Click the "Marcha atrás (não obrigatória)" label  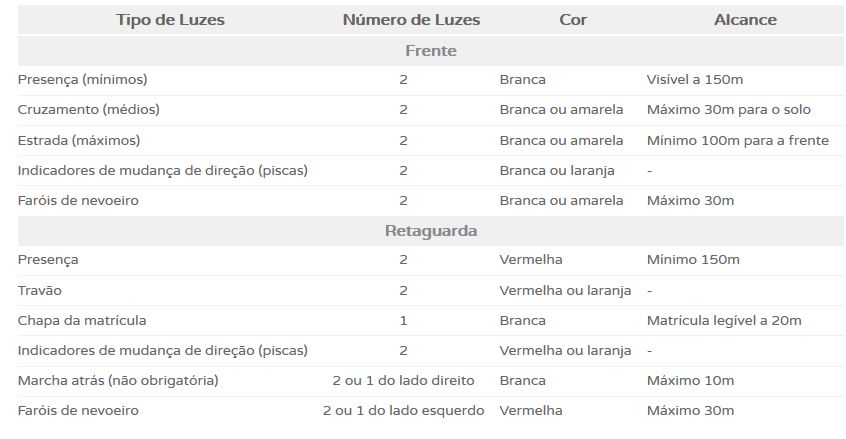click(x=118, y=381)
